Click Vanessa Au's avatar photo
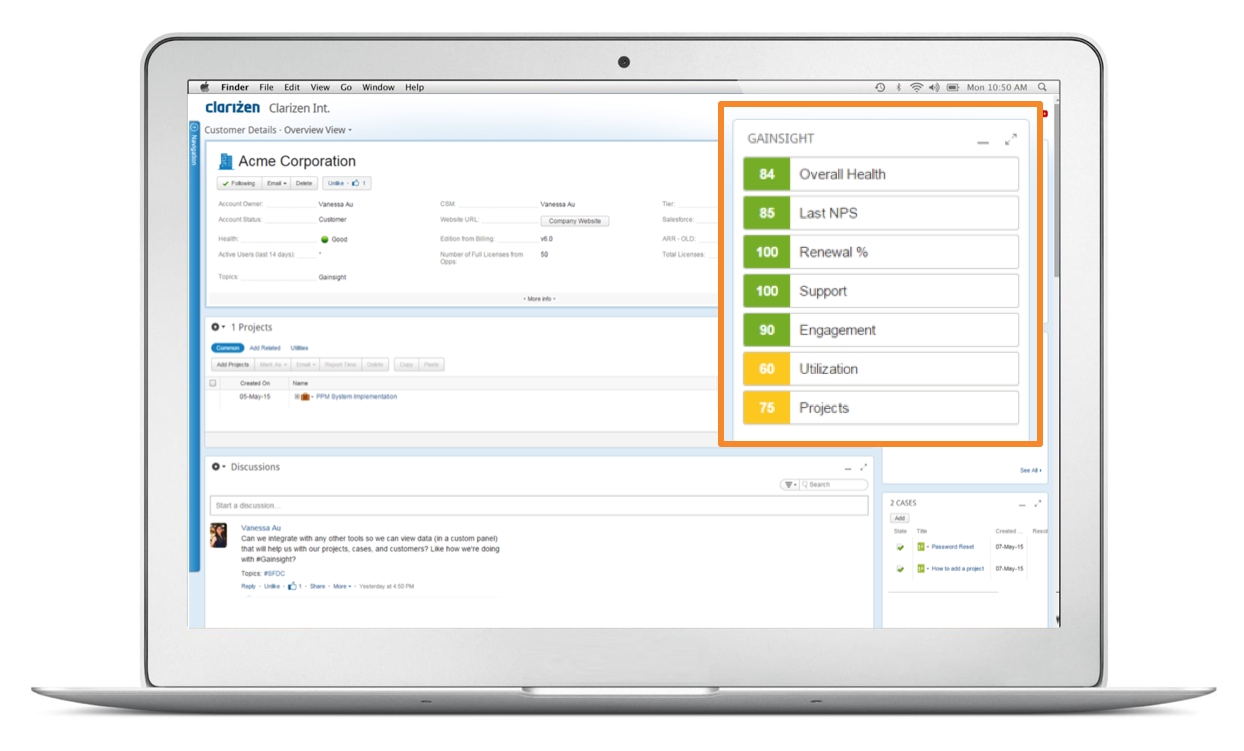Screen dimensions: 1244x751 (218, 534)
